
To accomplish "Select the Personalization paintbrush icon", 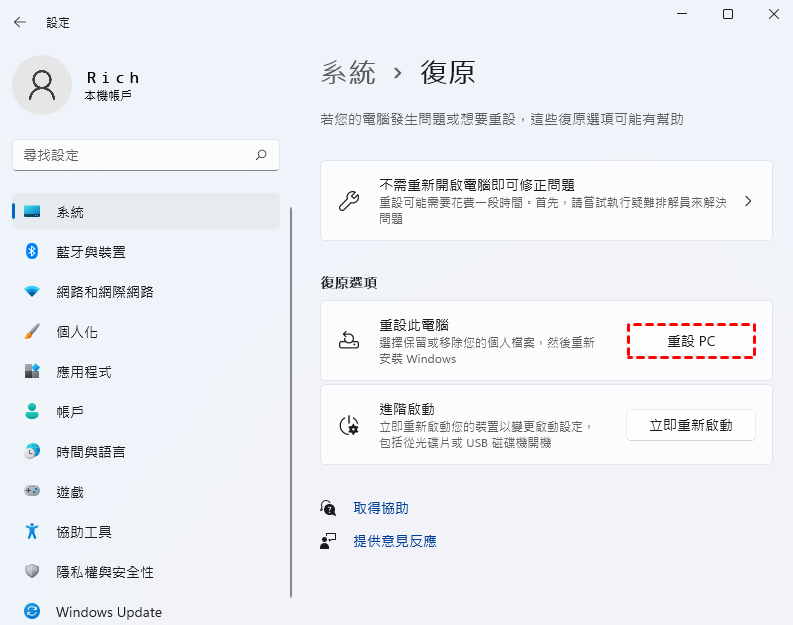I will coord(32,332).
